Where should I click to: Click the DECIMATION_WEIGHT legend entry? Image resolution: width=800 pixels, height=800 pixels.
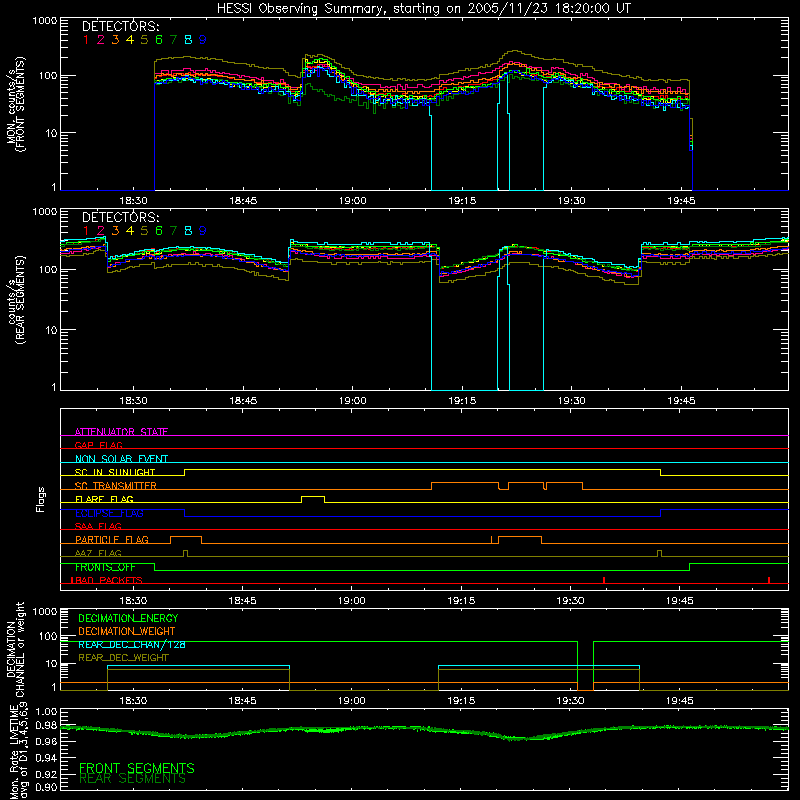point(127,631)
